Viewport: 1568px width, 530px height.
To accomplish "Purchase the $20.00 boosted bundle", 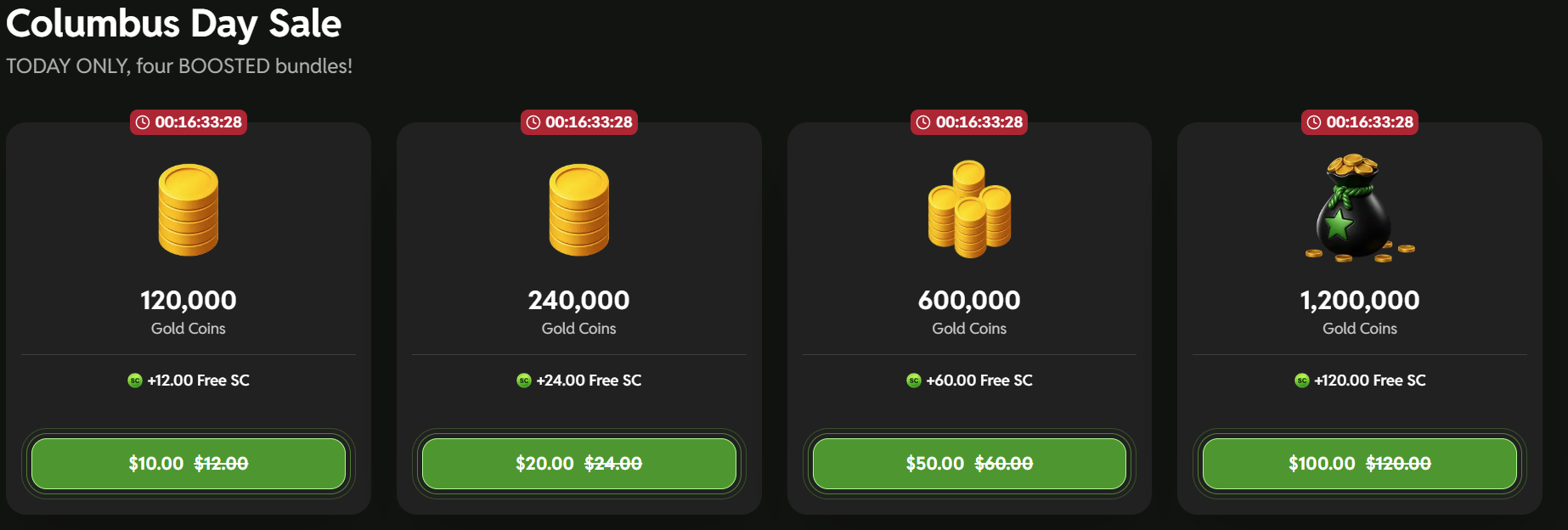I will point(579,464).
